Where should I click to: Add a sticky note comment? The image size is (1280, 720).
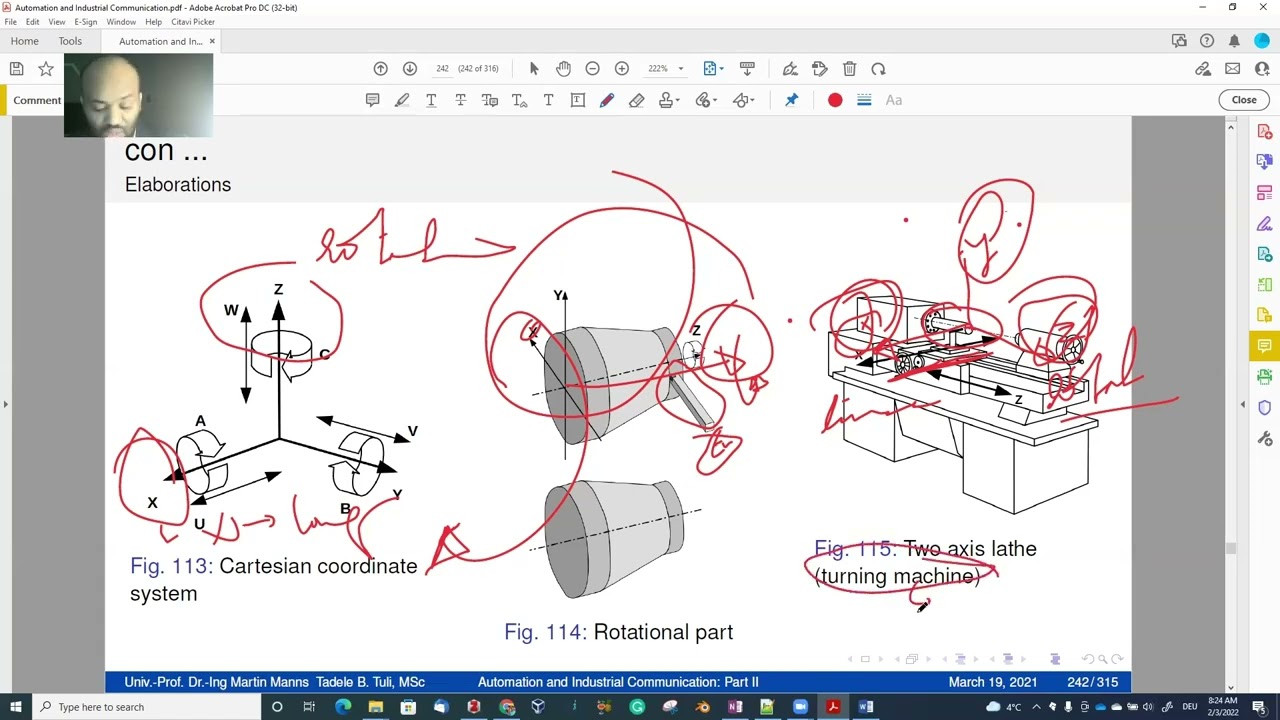[x=372, y=100]
